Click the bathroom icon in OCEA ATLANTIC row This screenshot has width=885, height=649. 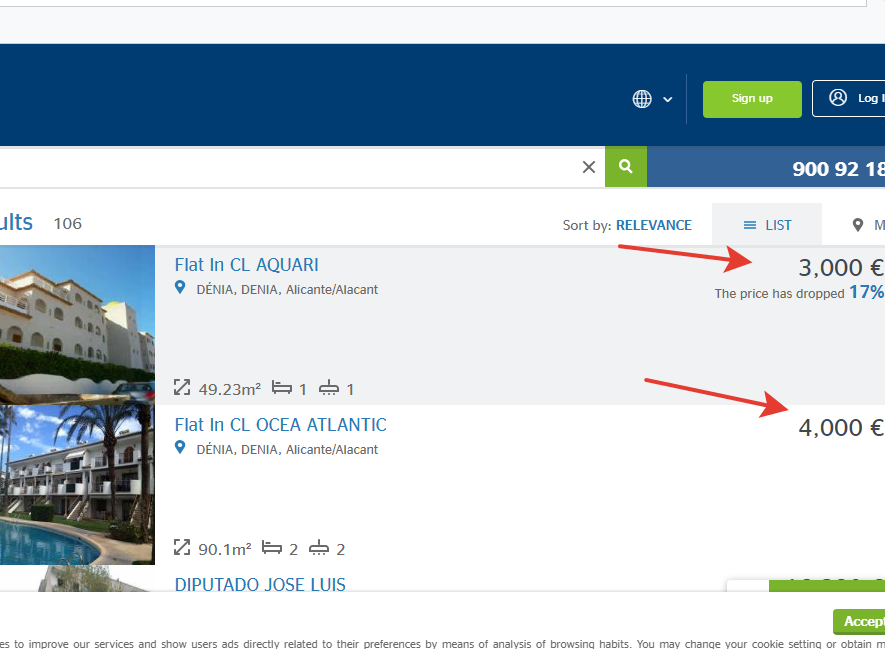(319, 548)
